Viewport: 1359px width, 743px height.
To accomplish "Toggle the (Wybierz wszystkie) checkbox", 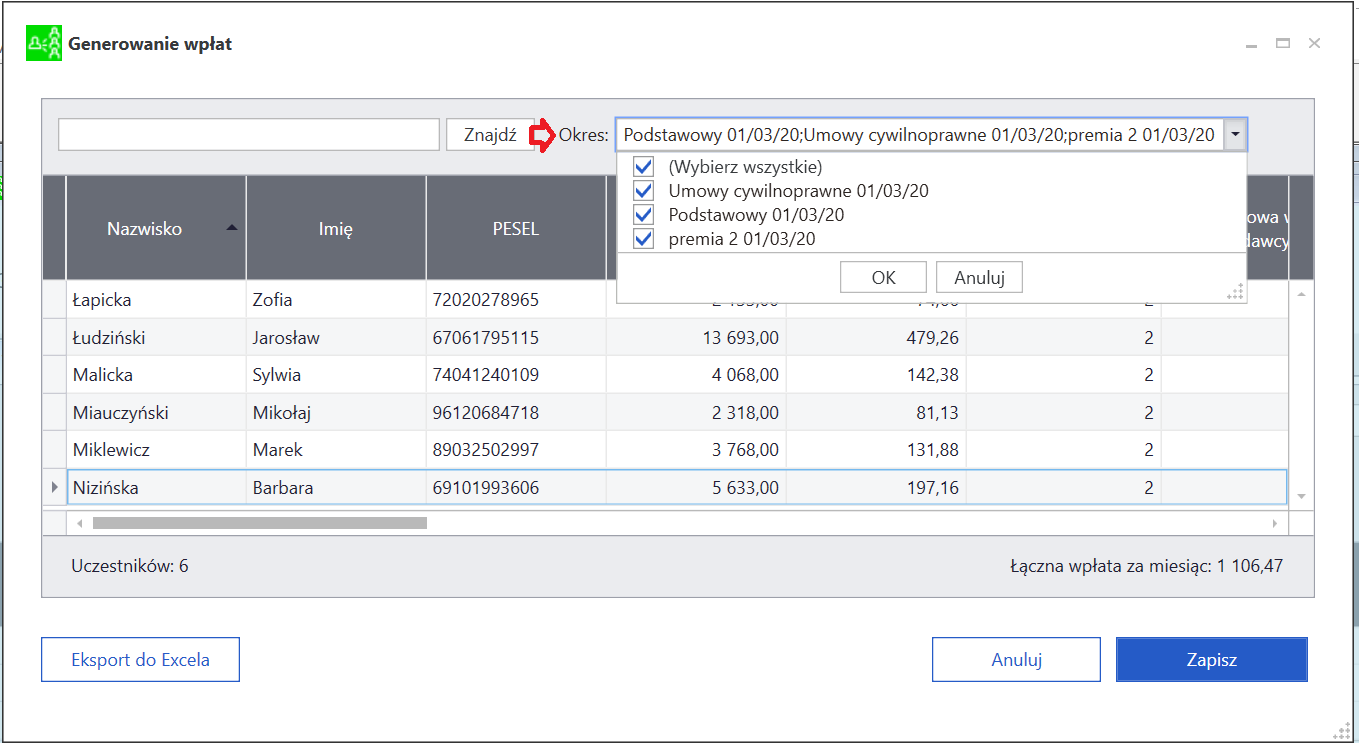I will 644,167.
